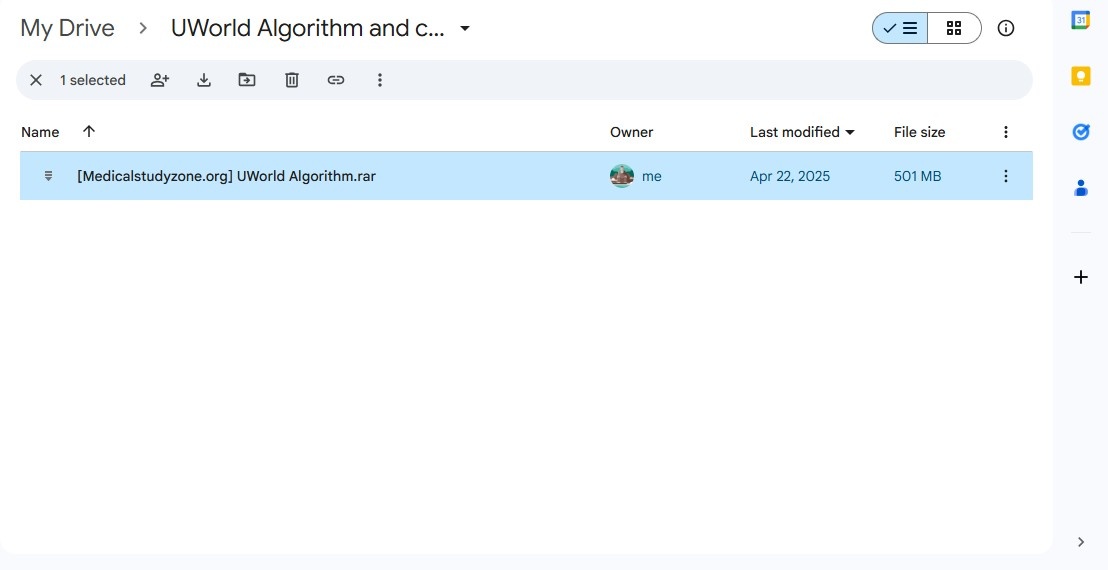
Task: Move the selected file to a folder
Action: tap(247, 80)
